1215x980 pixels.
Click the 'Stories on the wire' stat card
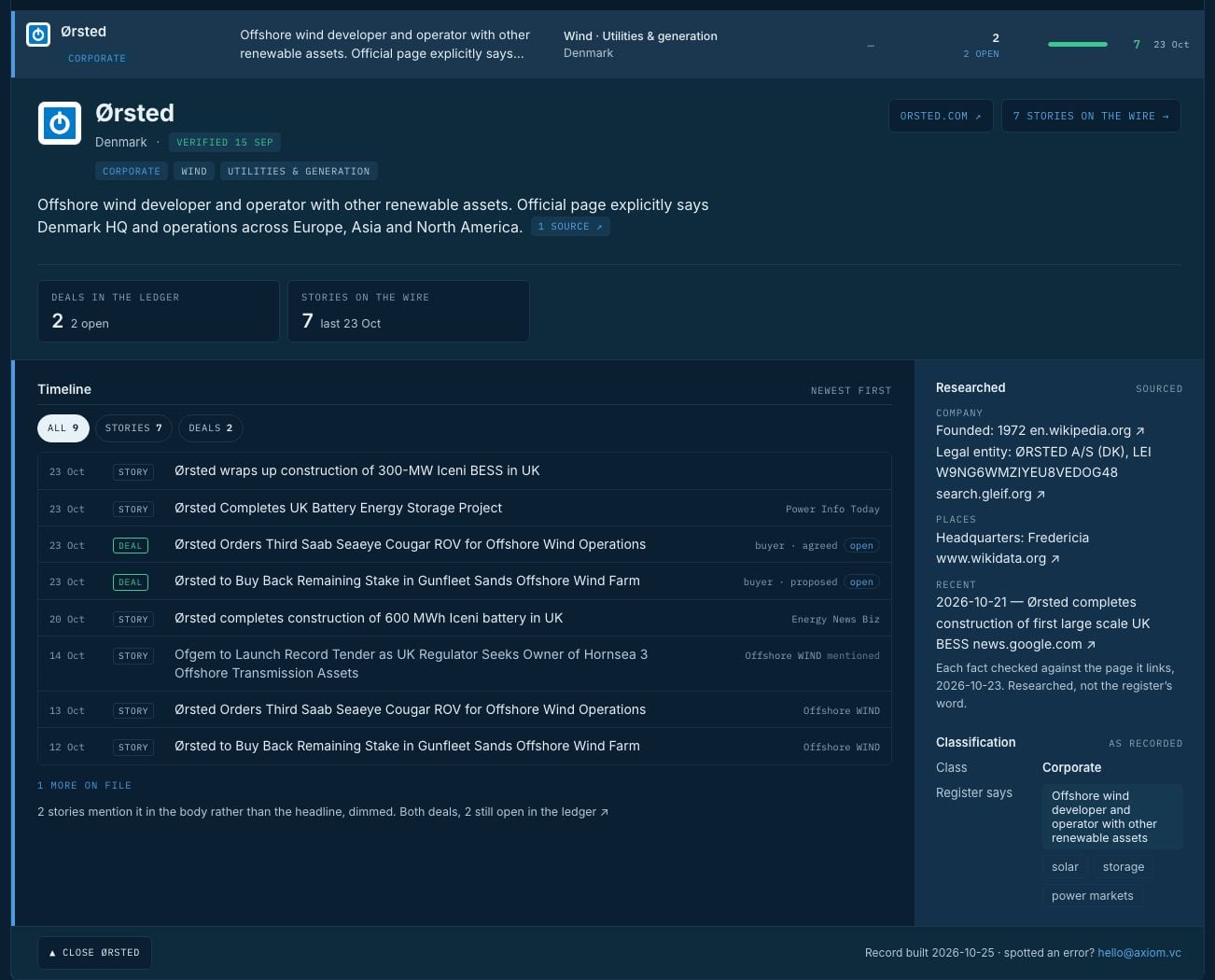click(409, 311)
